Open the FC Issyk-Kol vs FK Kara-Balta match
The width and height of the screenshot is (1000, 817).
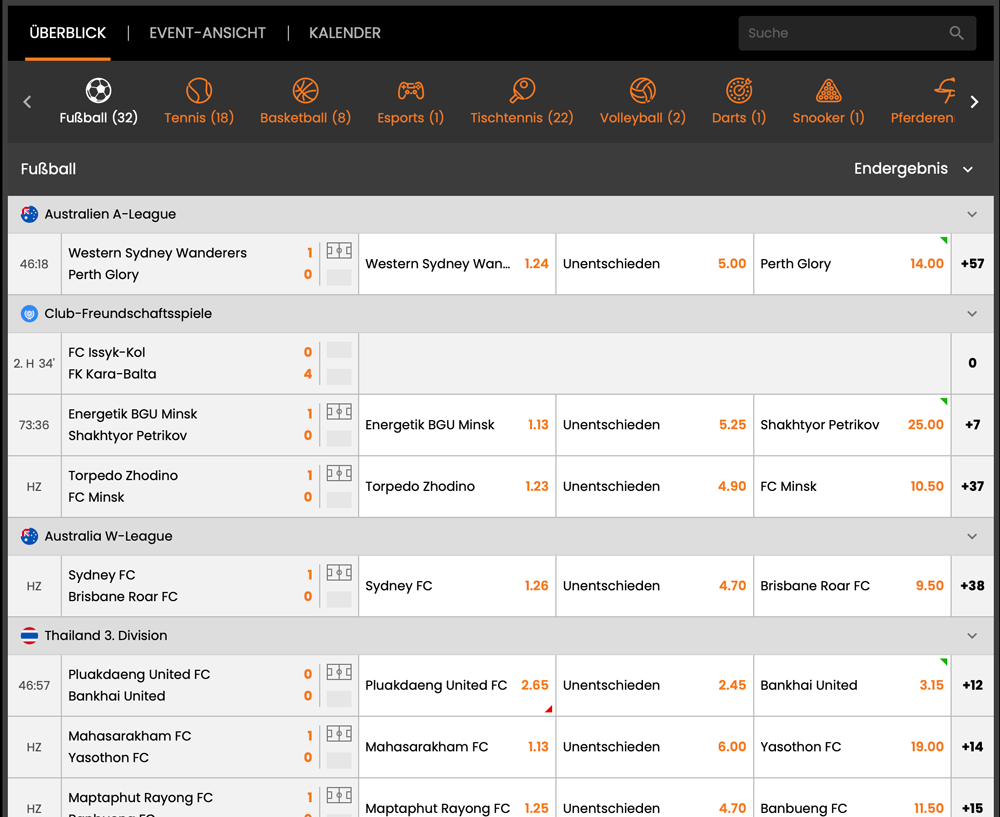pyautogui.click(x=190, y=364)
